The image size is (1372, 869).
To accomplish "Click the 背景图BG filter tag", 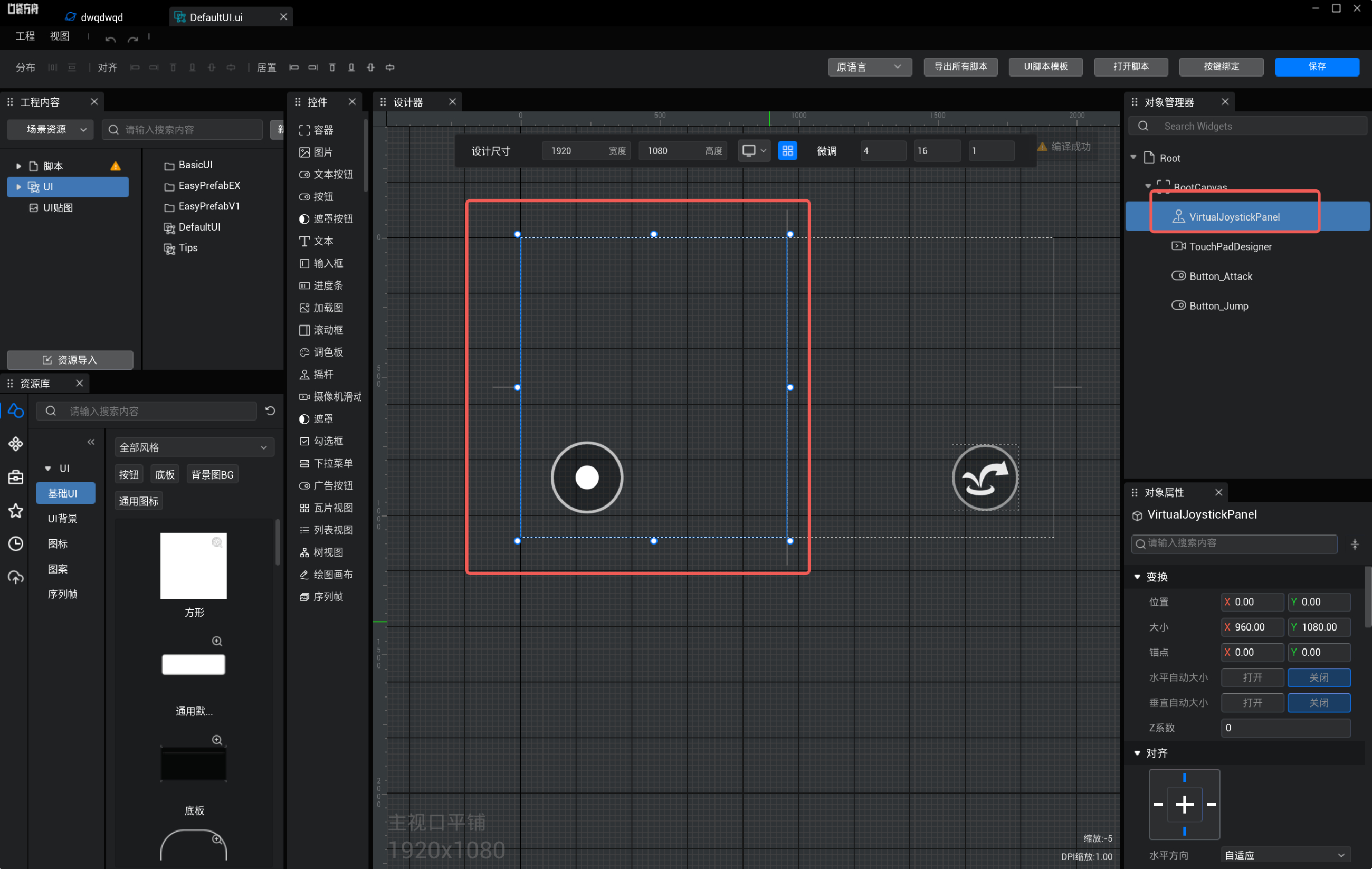I will 213,475.
